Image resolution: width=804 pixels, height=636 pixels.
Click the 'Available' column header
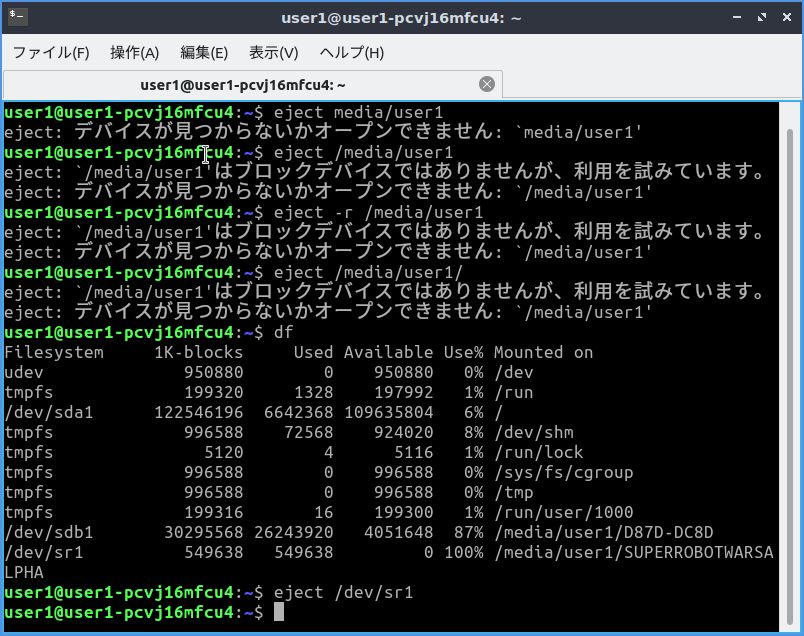click(388, 352)
